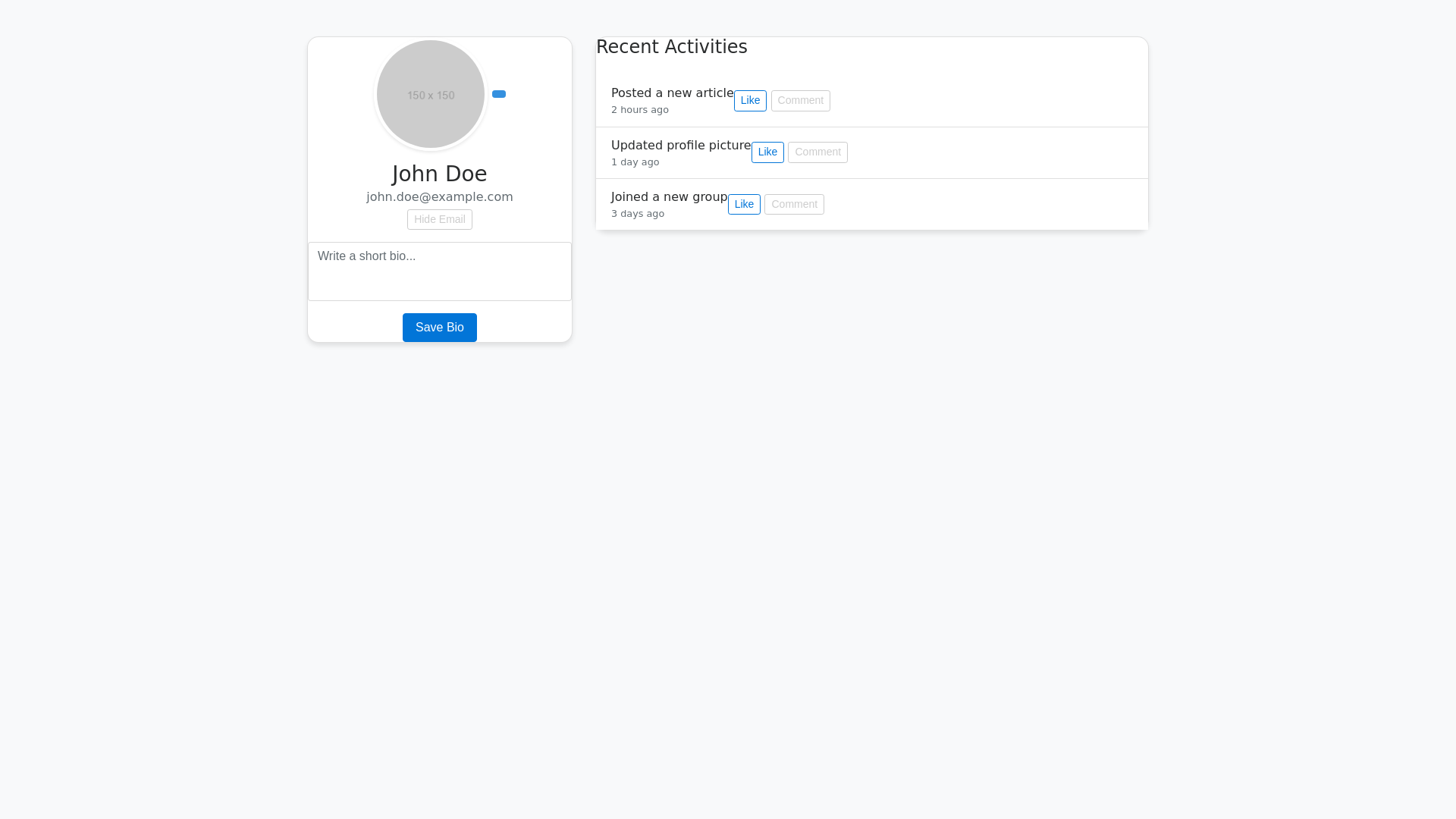Like the 'Joined a new group' activity
The width and height of the screenshot is (1456, 819).
743,204
